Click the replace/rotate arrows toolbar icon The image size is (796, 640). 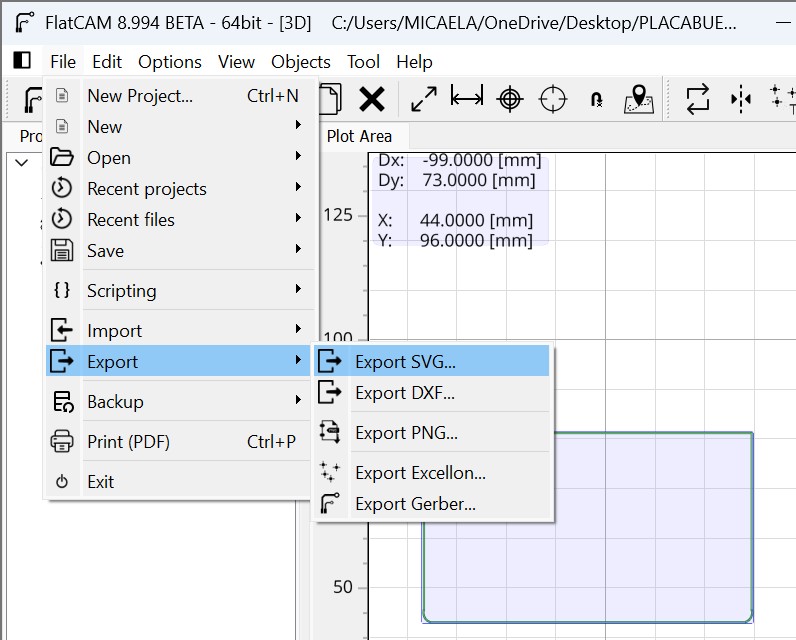(x=698, y=99)
